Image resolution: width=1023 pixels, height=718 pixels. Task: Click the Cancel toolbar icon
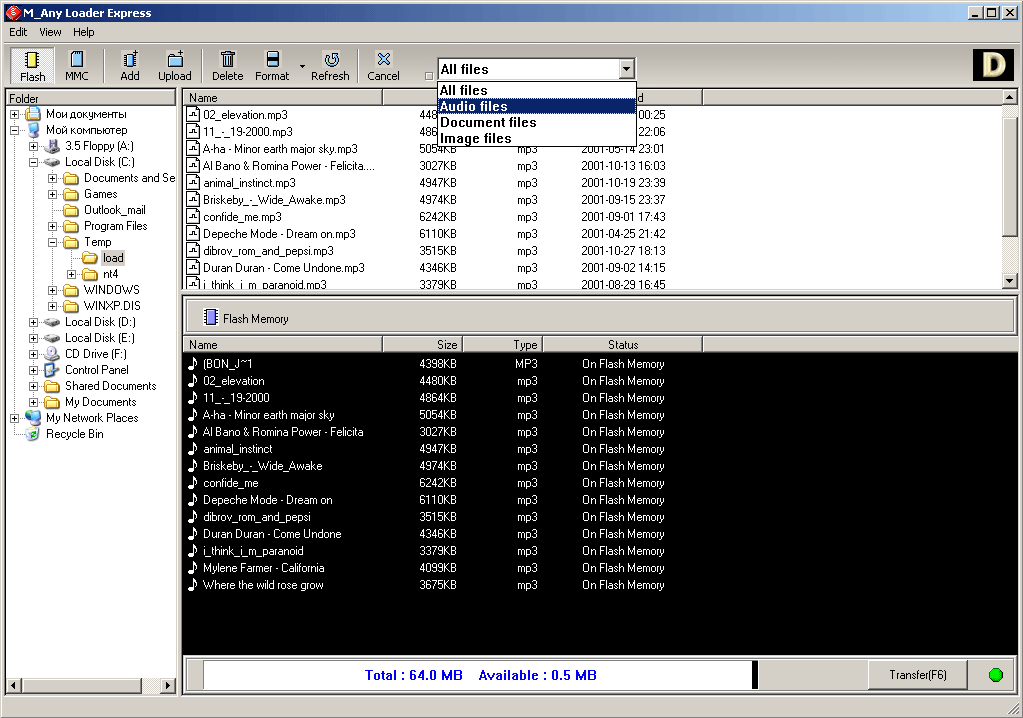click(383, 66)
